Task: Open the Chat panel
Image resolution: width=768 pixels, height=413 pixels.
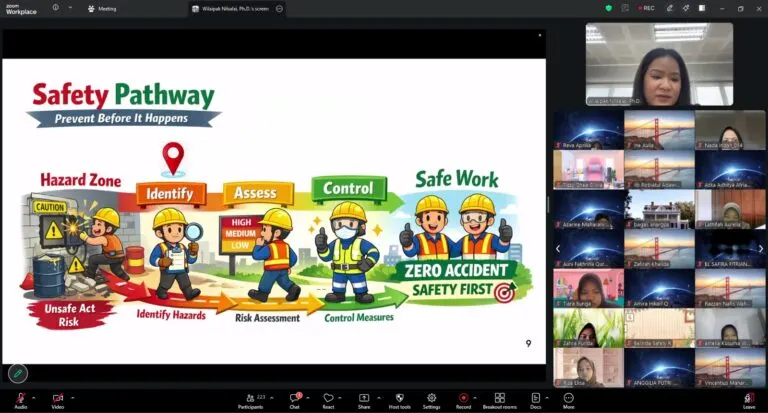Action: tap(294, 400)
